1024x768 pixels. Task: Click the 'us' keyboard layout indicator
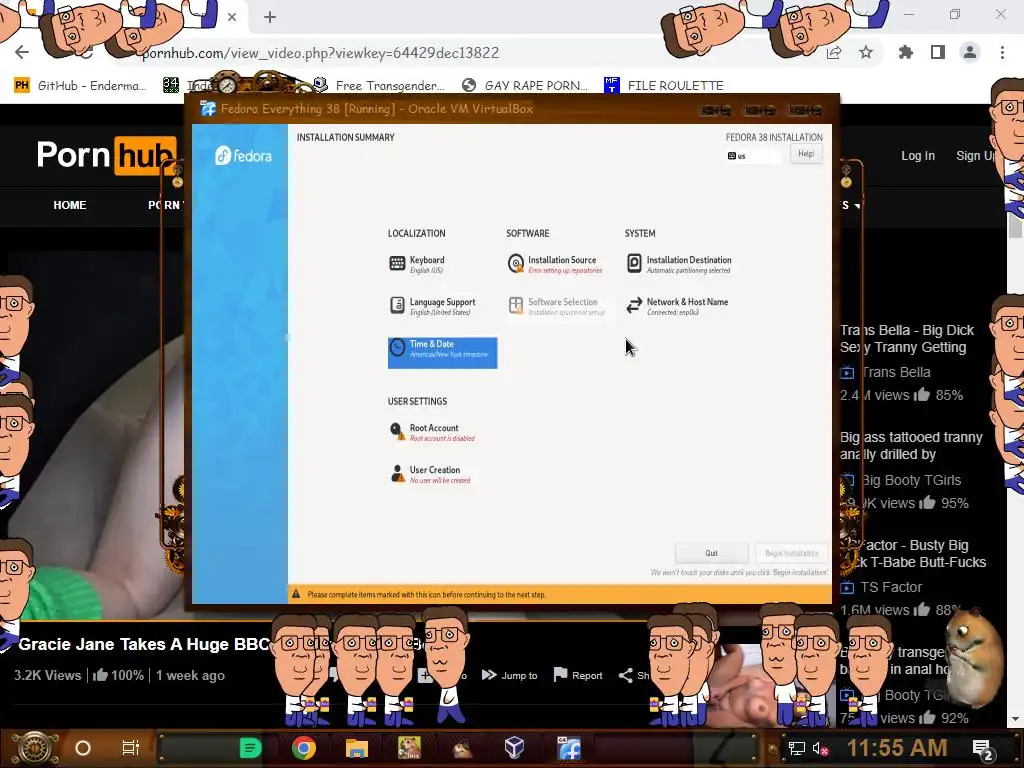pos(752,156)
